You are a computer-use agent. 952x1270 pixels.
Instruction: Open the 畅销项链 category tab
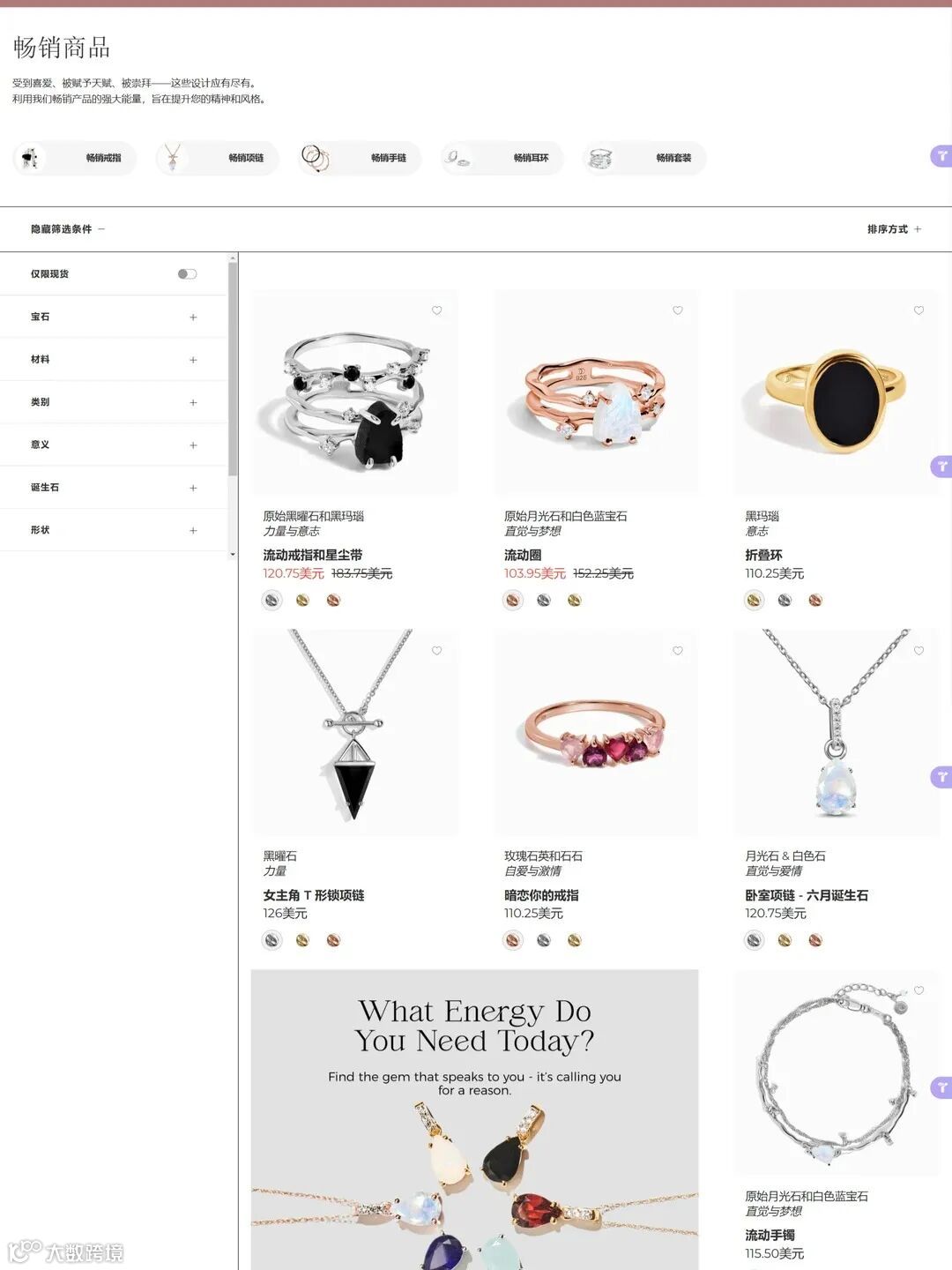(x=218, y=158)
